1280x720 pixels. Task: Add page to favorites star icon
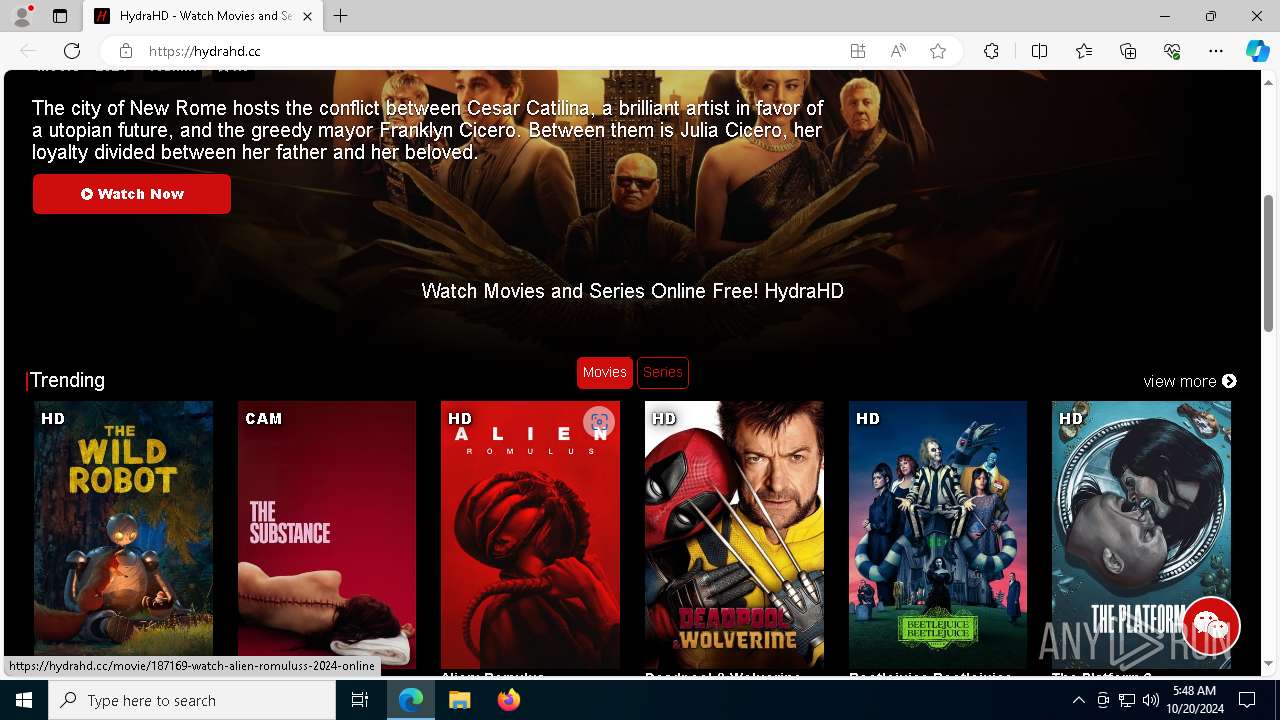coord(938,51)
